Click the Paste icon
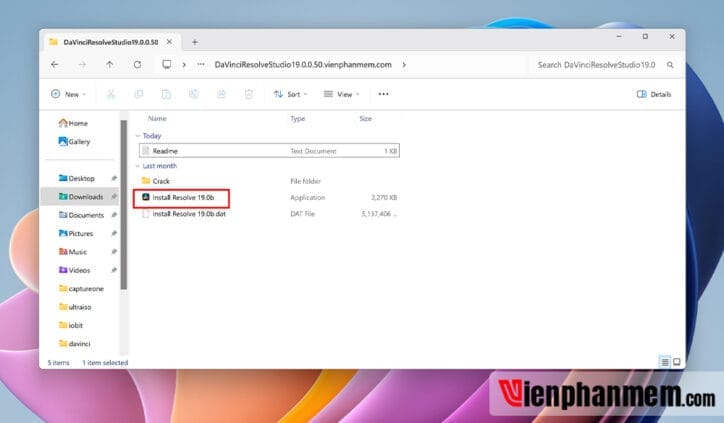Image resolution: width=724 pixels, height=423 pixels. point(166,94)
